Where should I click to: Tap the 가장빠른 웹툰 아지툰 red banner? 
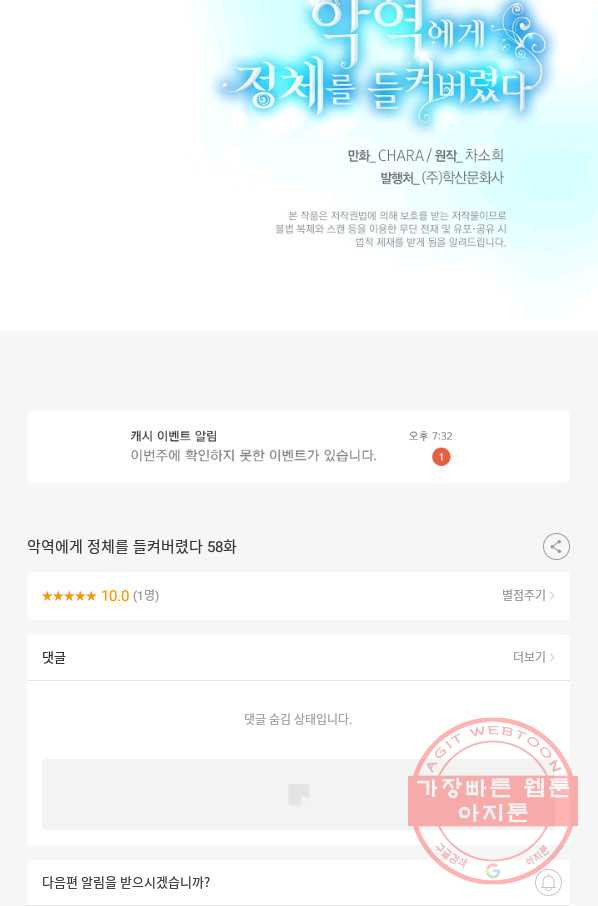(x=493, y=800)
